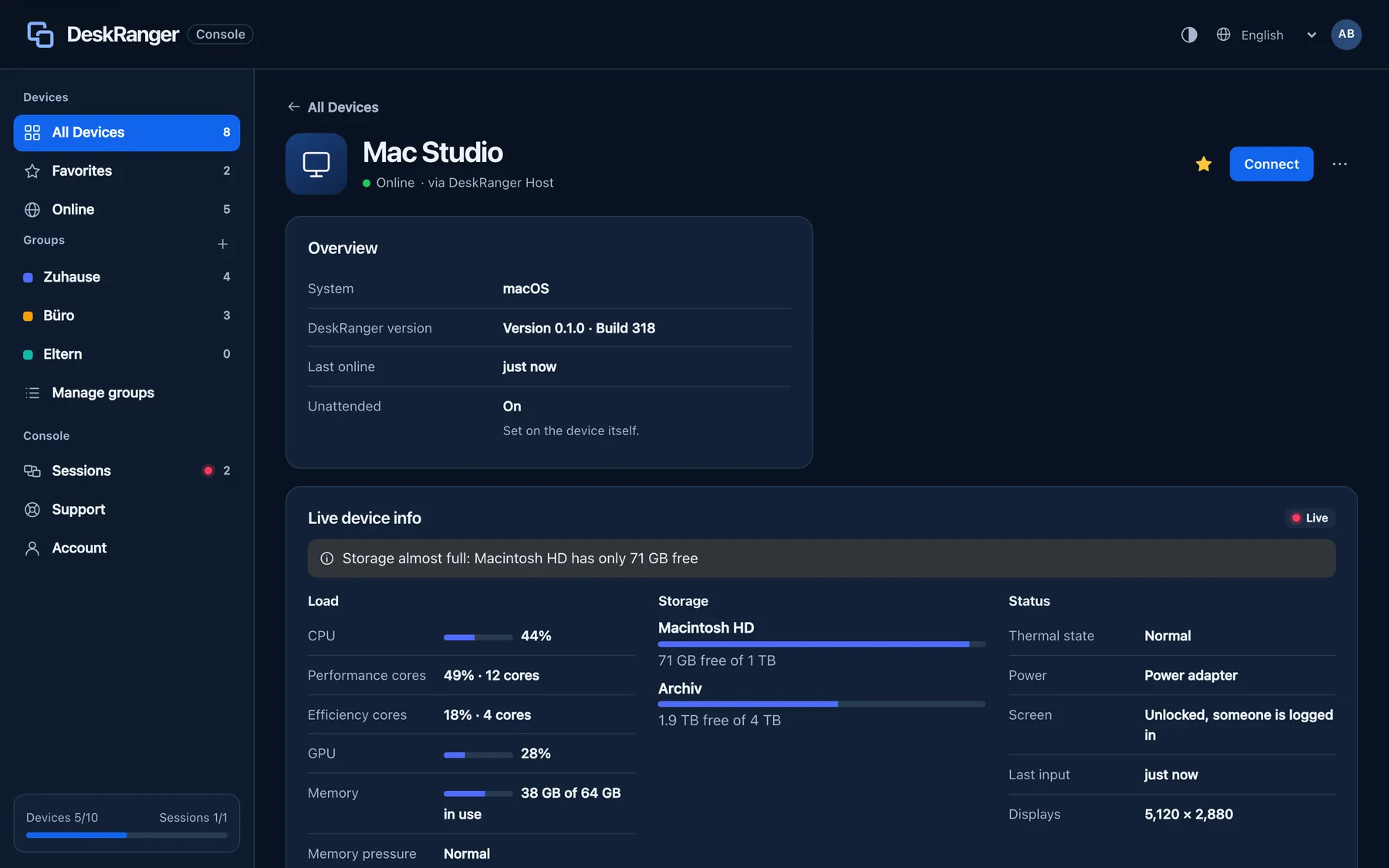Click the Büro group color dot
1389x868 pixels.
point(28,316)
